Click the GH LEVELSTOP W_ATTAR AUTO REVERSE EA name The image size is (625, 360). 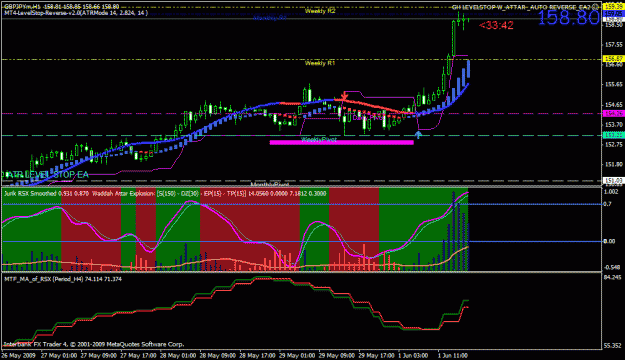(x=521, y=7)
